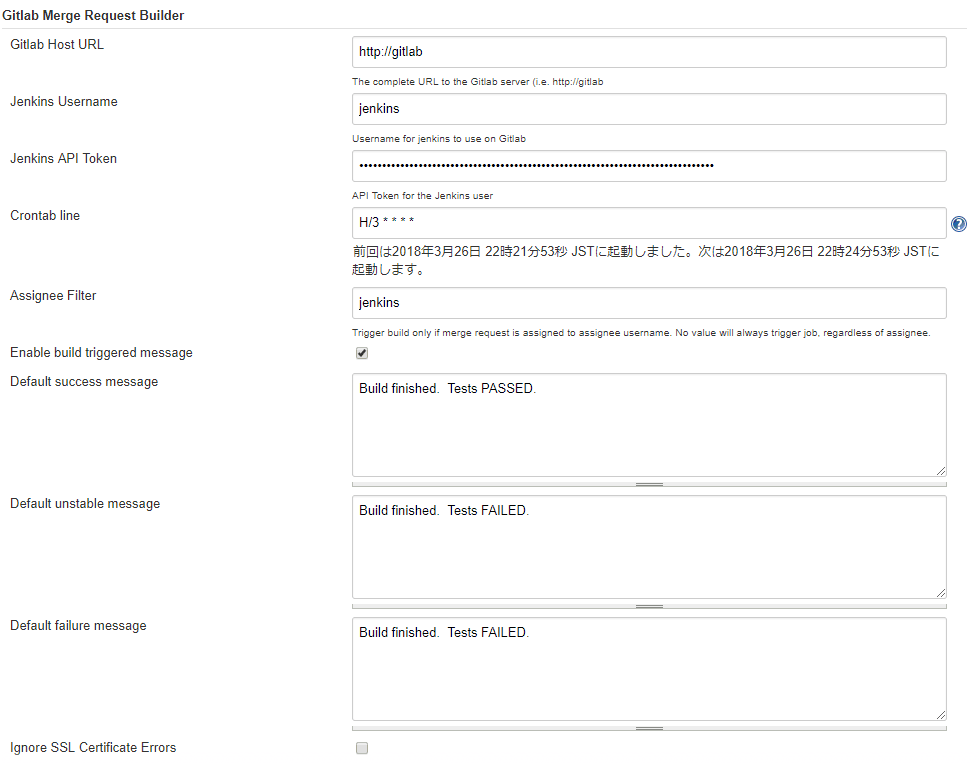
Task: Edit the Gitlab Host URL field
Action: (649, 52)
